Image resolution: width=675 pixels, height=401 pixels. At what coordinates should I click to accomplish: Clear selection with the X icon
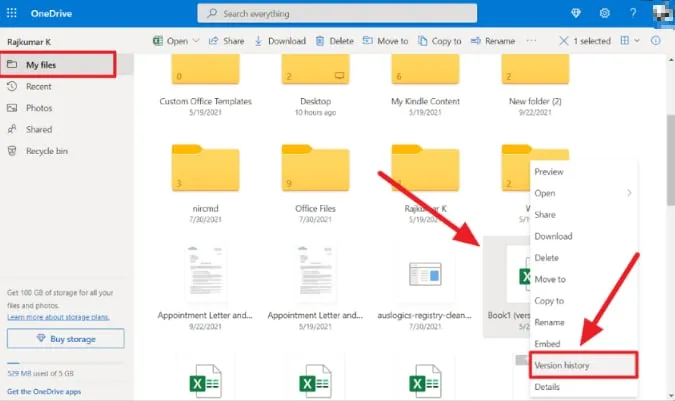coord(564,41)
